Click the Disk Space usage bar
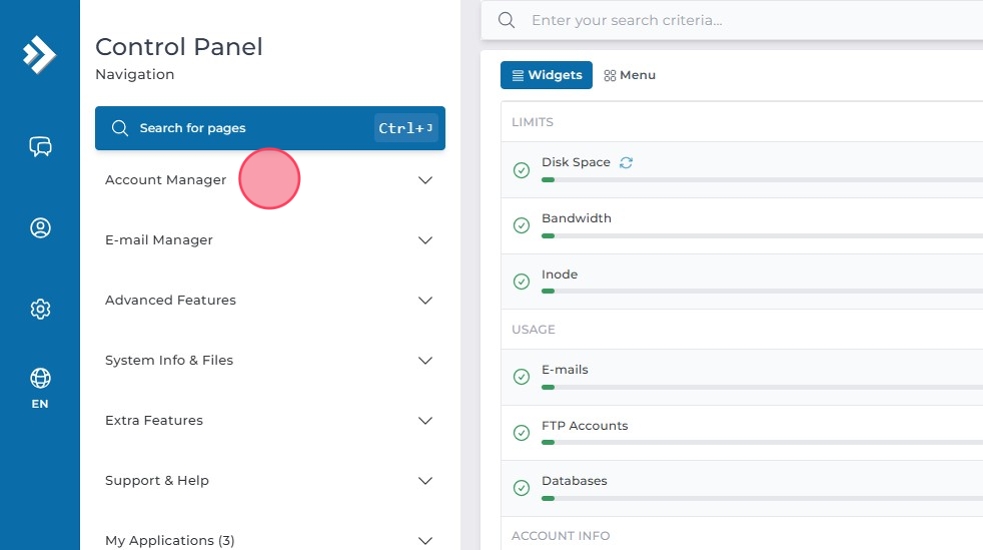Screen dimensions: 983x550 tap(760, 180)
